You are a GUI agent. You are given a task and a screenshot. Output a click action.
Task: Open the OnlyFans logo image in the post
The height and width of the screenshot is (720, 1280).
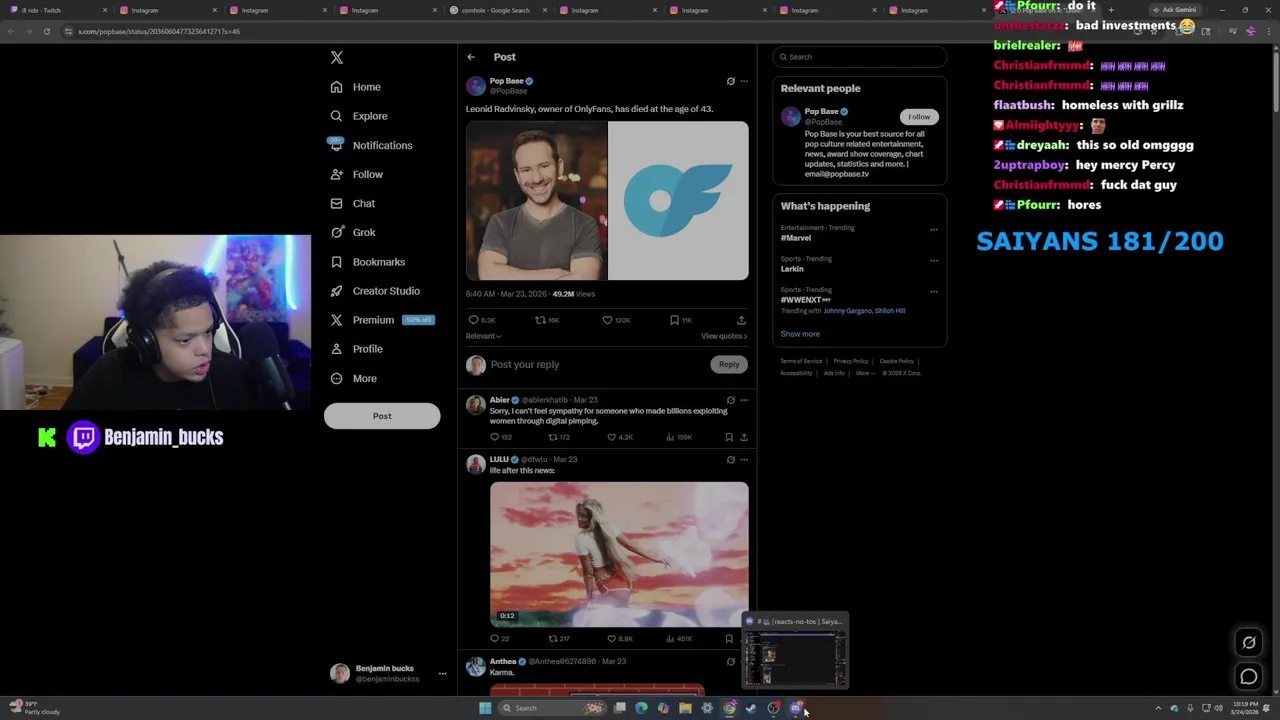pyautogui.click(x=678, y=201)
